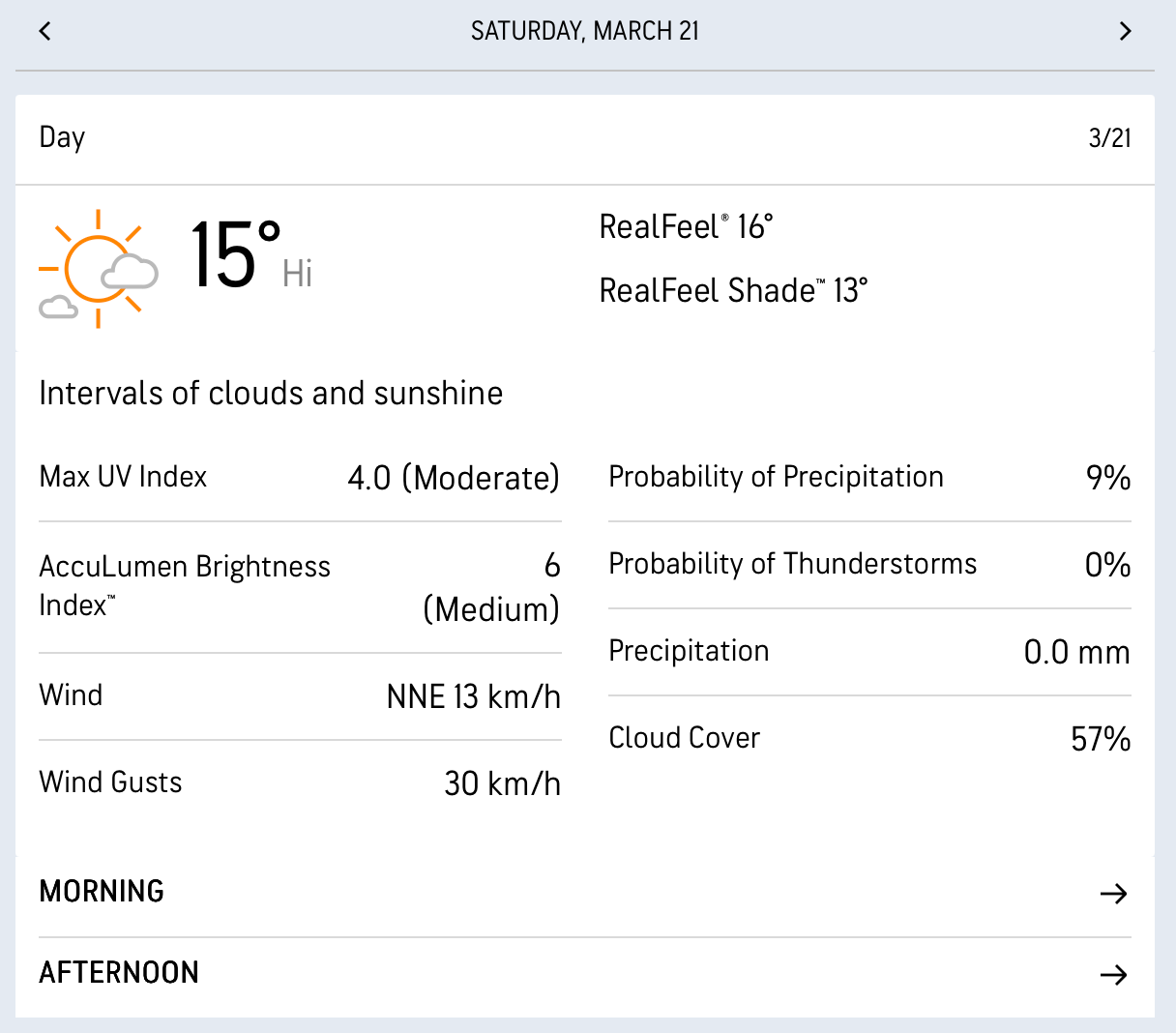Click the partly sunny weather icon
1176x1033 pixels.
(98, 268)
